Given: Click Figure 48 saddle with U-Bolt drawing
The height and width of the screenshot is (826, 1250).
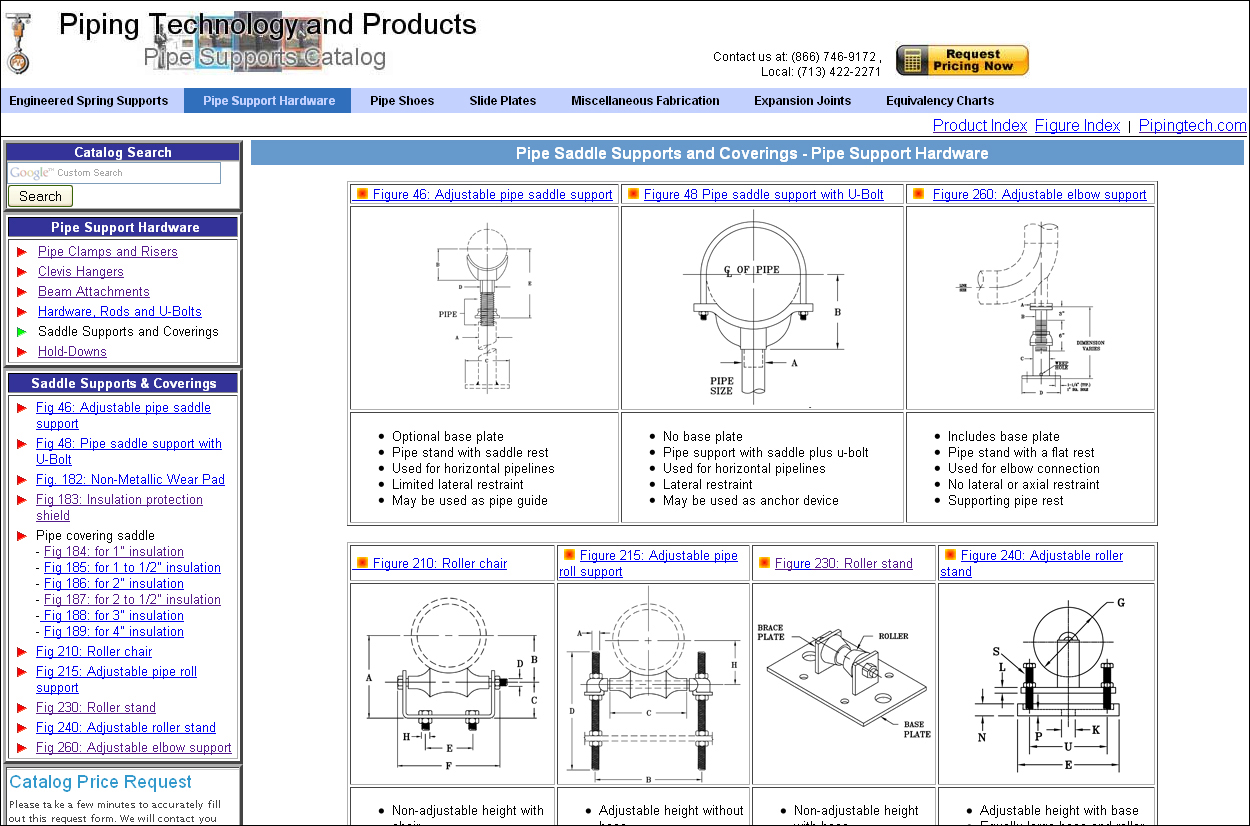Looking at the screenshot, I should click(762, 308).
